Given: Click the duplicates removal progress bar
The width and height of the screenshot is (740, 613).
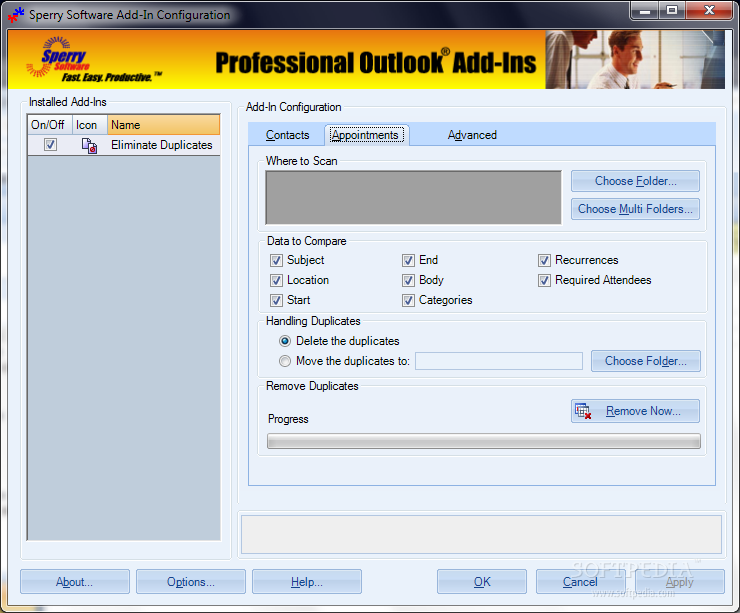Looking at the screenshot, I should click(x=484, y=441).
